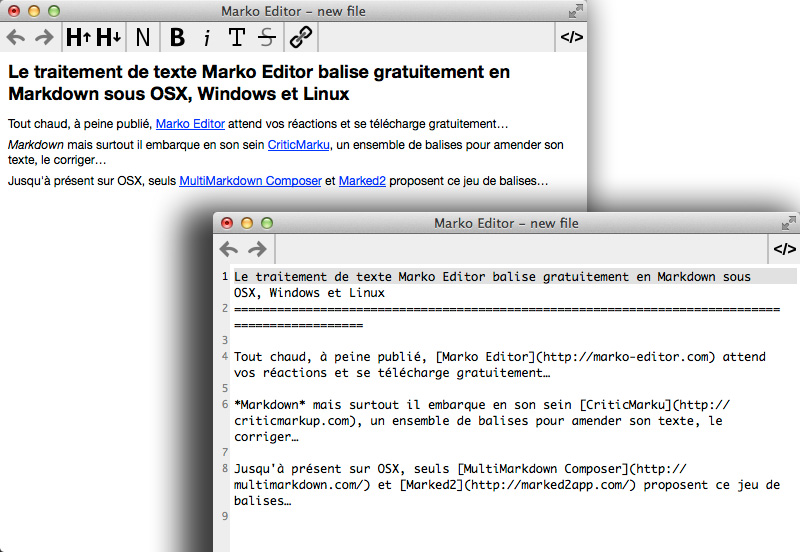Click source text '[Marko Editor](http://marko-editor.com)'
800x552 pixels.
point(576,357)
